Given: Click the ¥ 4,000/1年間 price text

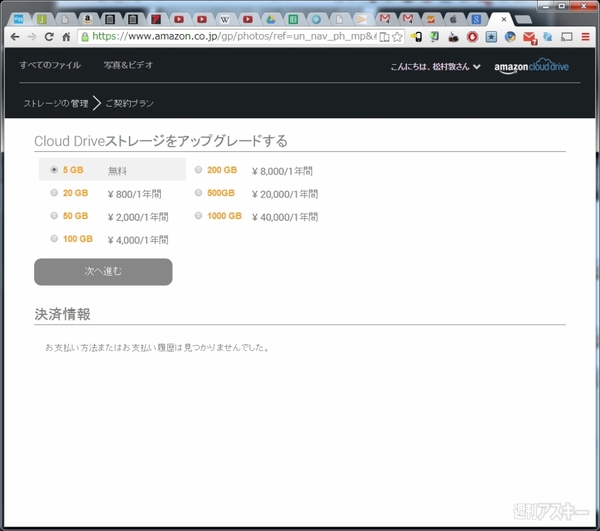Looking at the screenshot, I should pyautogui.click(x=138, y=240).
